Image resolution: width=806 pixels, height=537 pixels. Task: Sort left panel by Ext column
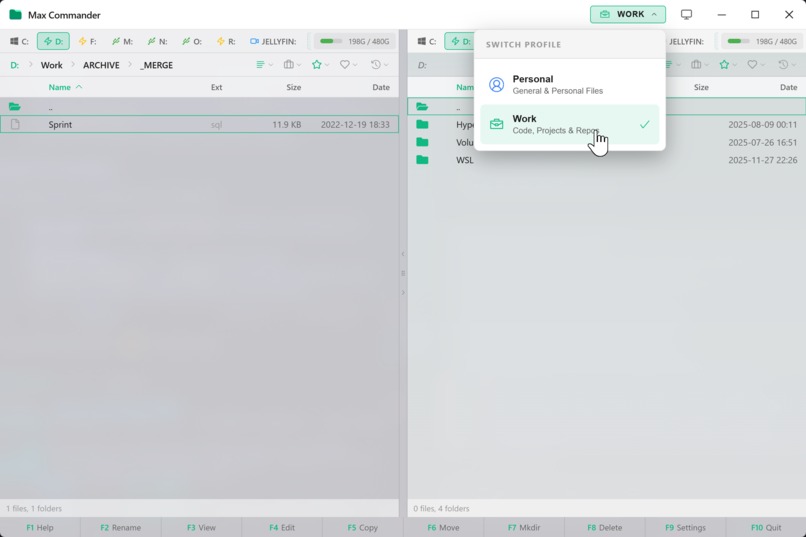click(216, 87)
